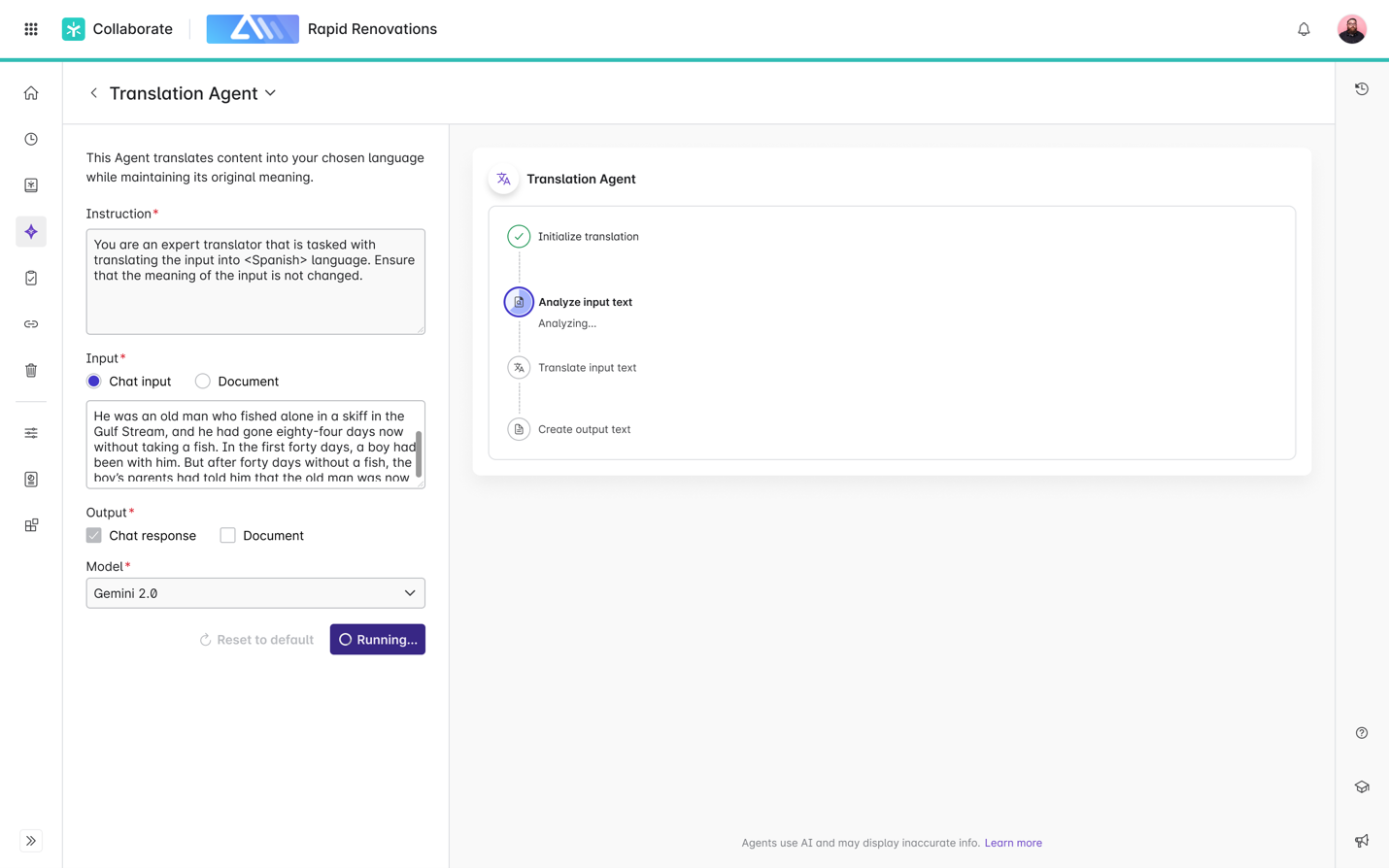Open history panel icon at top right
The height and width of the screenshot is (868, 1389).
coord(1362,89)
